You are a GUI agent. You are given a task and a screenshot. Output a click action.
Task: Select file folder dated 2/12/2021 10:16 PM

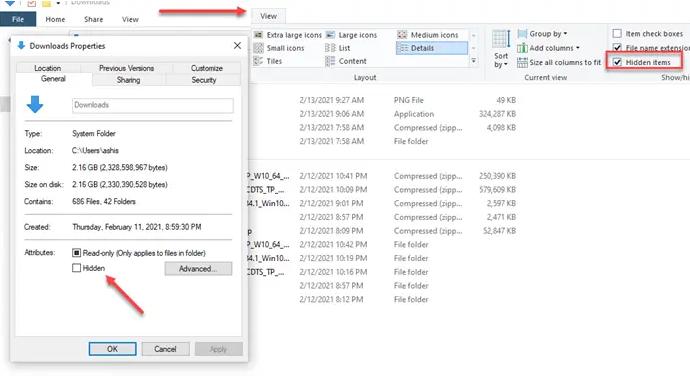click(x=383, y=272)
